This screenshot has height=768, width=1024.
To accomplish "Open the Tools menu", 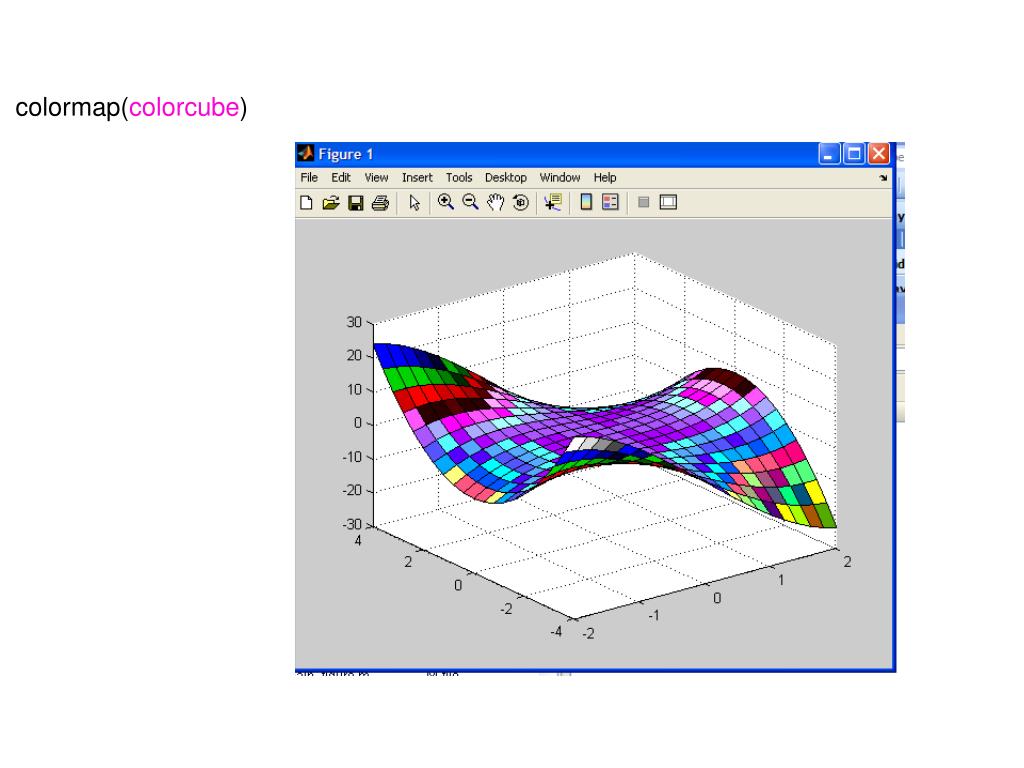I will 458,178.
